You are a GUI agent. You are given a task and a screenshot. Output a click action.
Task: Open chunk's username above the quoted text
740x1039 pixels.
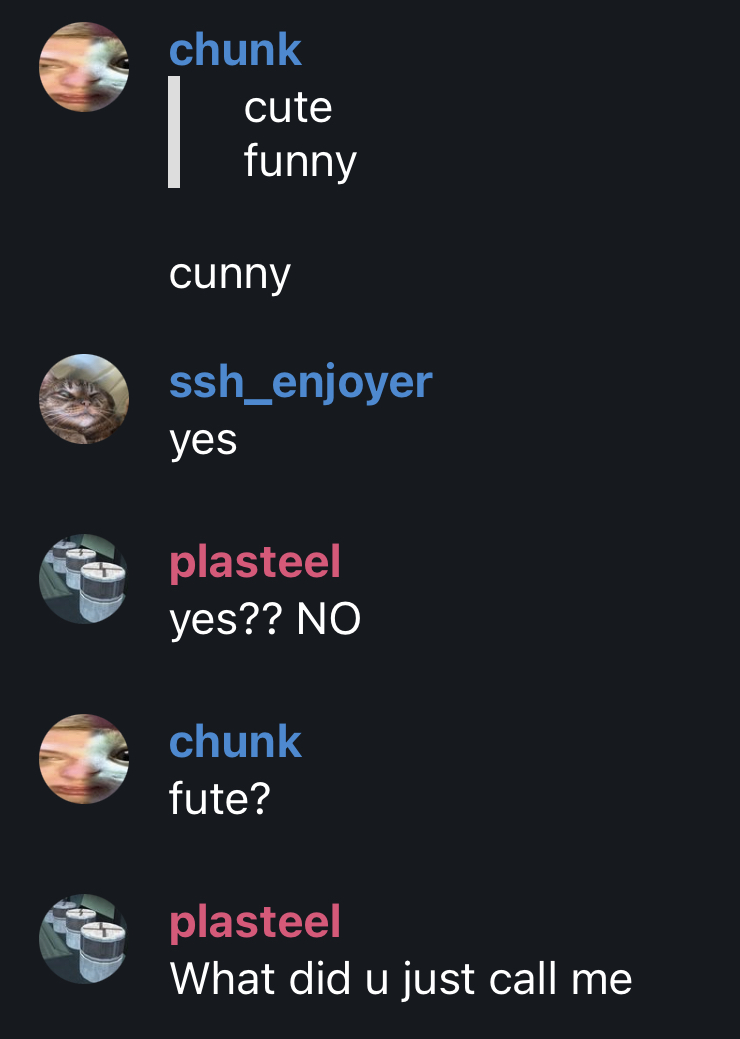(x=235, y=49)
